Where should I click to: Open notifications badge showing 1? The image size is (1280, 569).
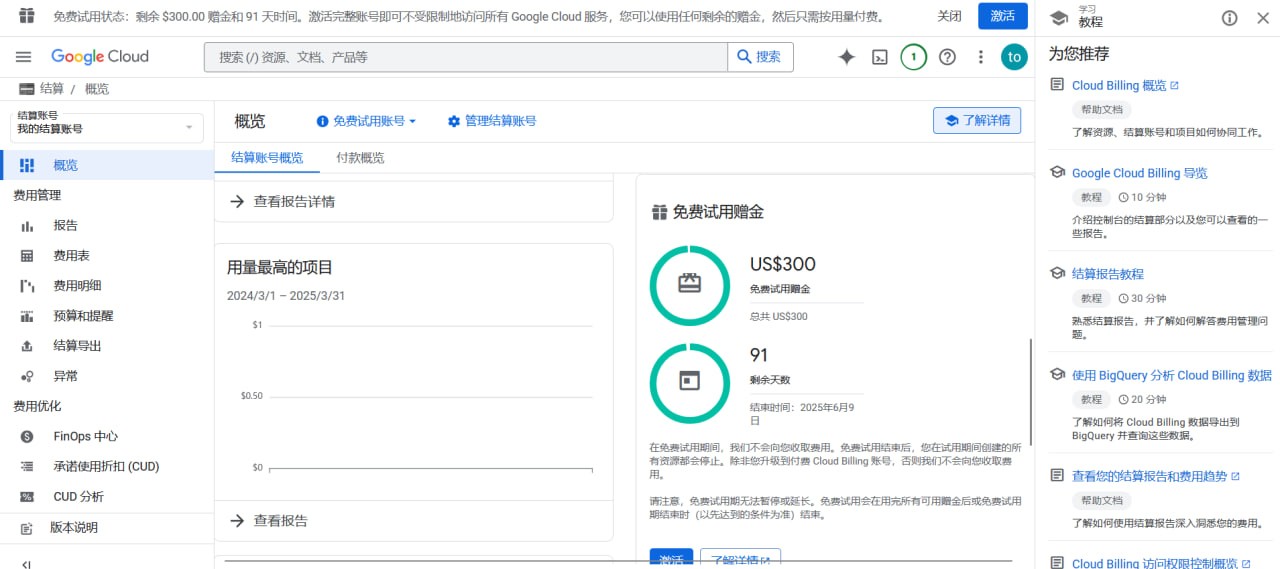point(913,57)
